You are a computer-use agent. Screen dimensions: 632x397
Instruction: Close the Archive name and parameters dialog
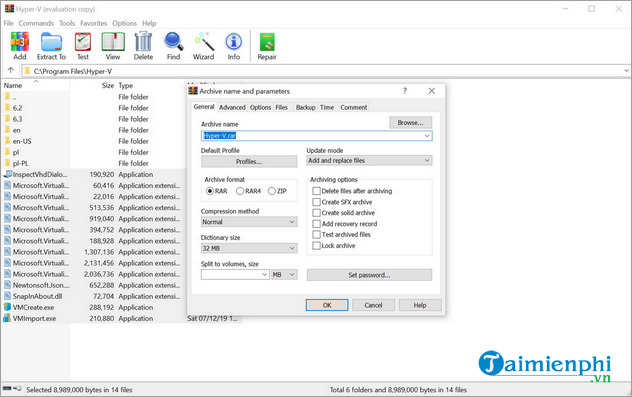pyautogui.click(x=432, y=91)
